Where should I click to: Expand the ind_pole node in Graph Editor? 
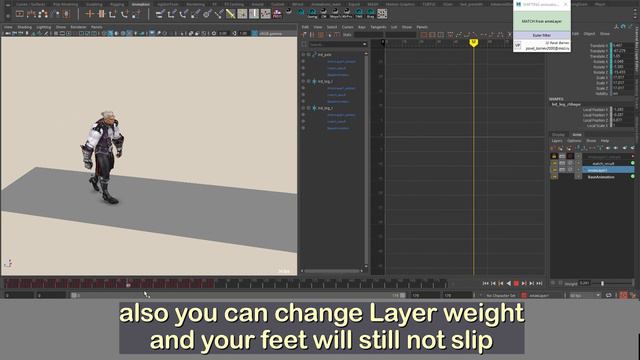pyautogui.click(x=309, y=54)
